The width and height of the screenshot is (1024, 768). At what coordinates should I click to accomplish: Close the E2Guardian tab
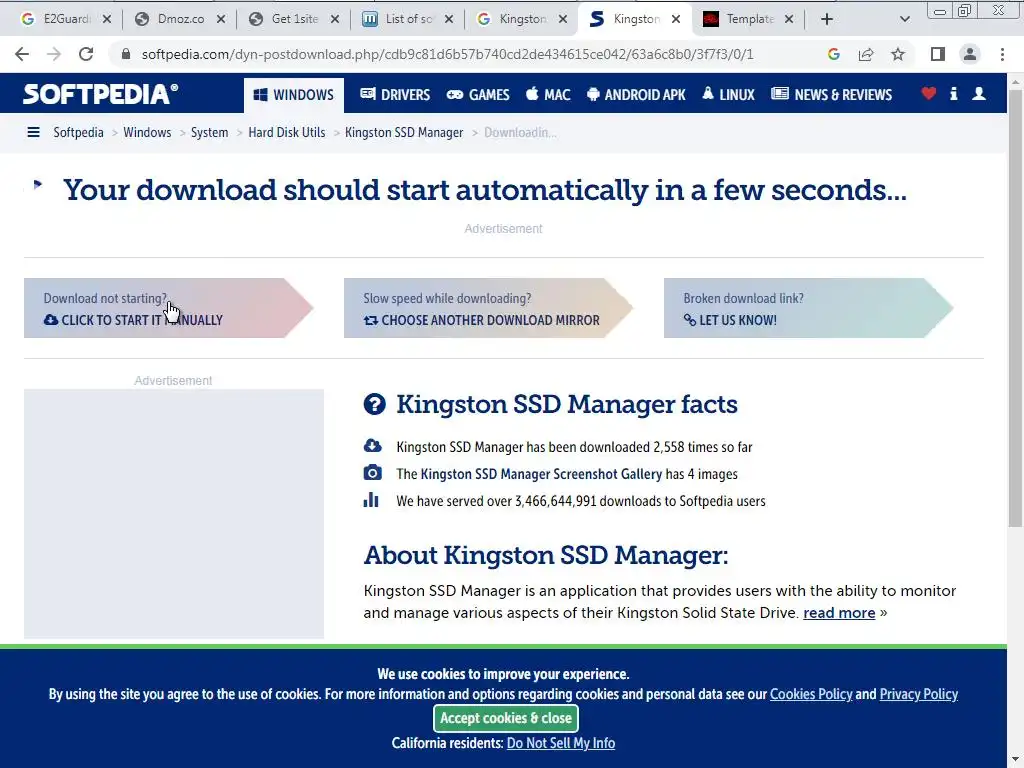[x=107, y=19]
